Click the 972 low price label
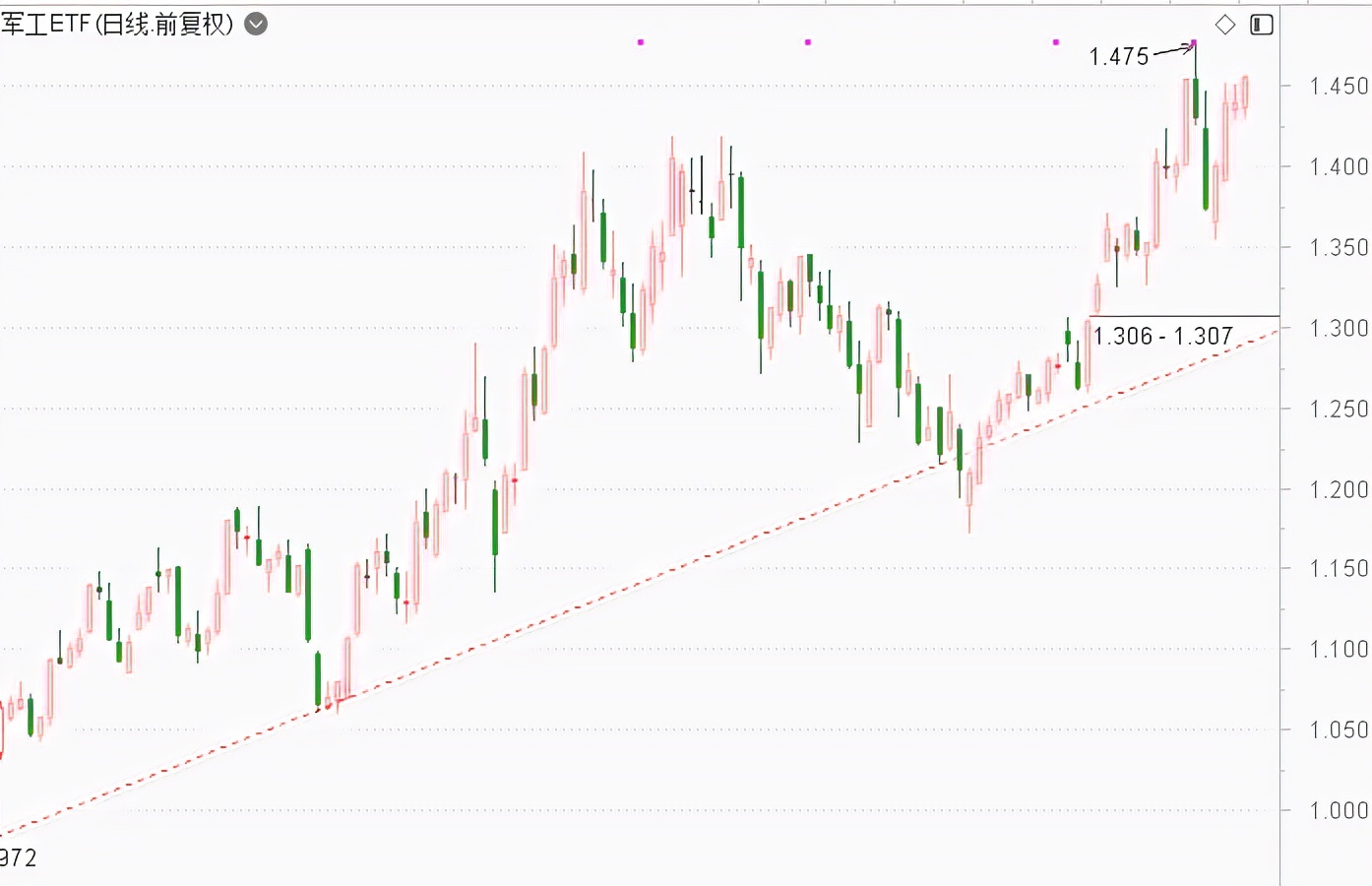 click(x=18, y=858)
